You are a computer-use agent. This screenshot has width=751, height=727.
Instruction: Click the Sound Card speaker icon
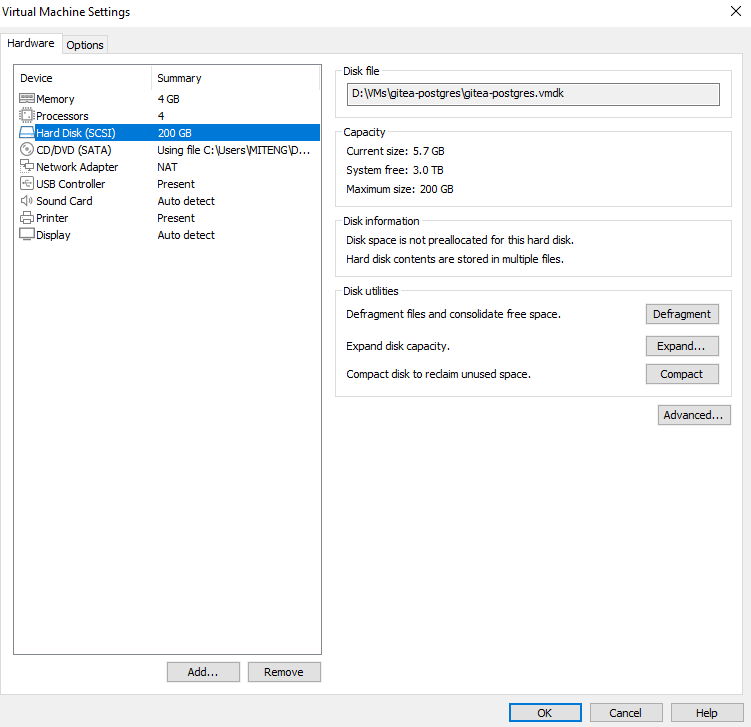27,201
